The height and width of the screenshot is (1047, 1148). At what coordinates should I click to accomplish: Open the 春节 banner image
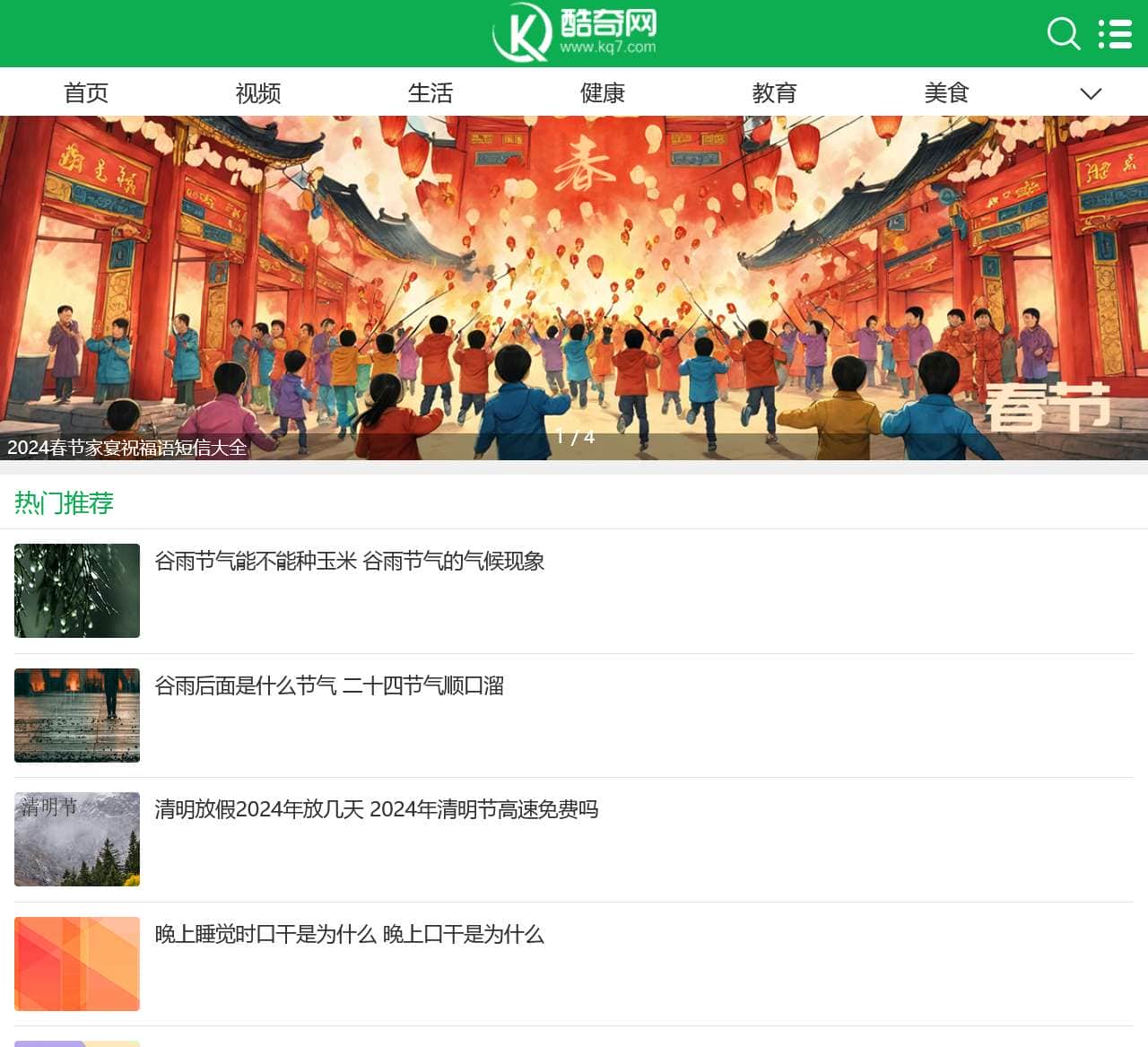pyautogui.click(x=574, y=288)
